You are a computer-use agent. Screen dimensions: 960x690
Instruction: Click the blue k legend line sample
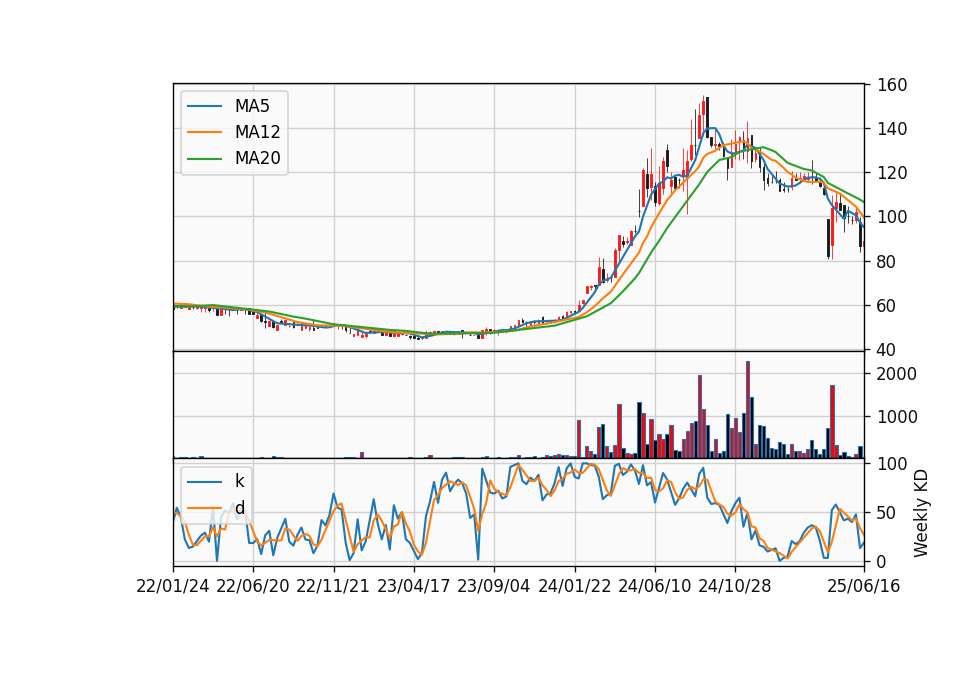tap(204, 482)
